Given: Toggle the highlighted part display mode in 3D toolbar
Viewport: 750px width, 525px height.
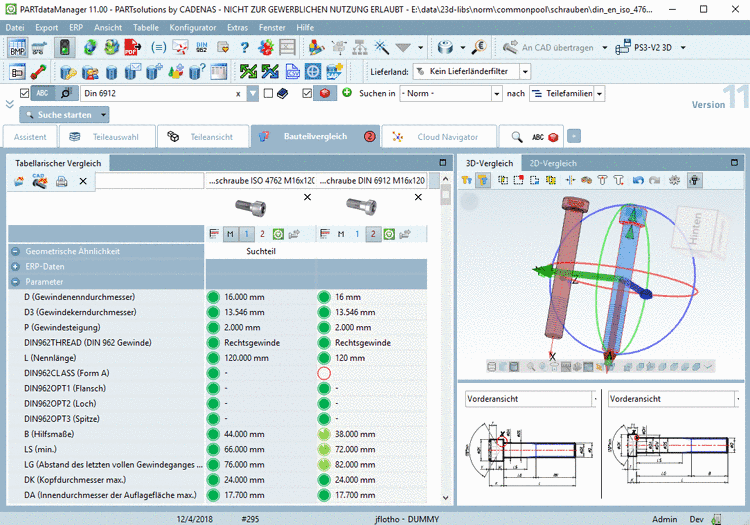Looking at the screenshot, I should coord(483,180).
